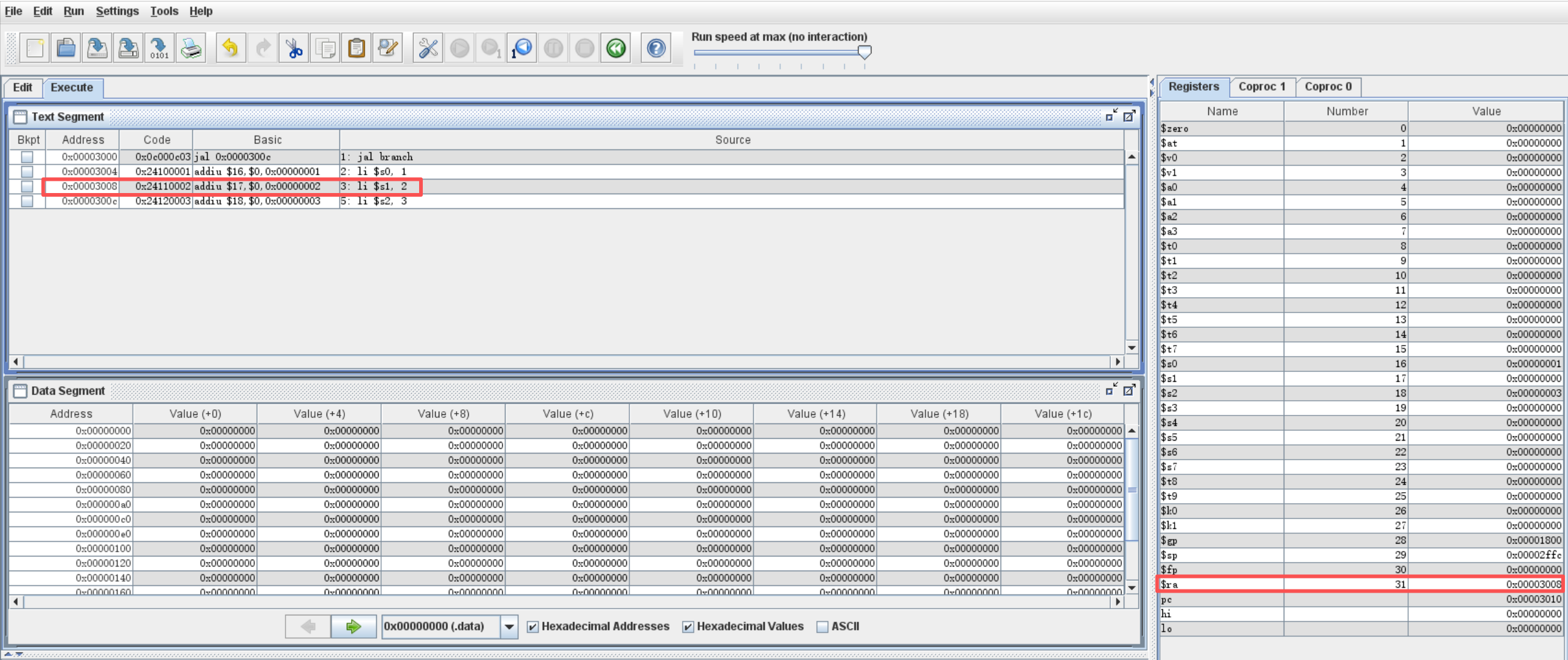Image resolution: width=1568 pixels, height=660 pixels.
Task: Click the Print icon in the toolbar
Action: pyautogui.click(x=191, y=48)
